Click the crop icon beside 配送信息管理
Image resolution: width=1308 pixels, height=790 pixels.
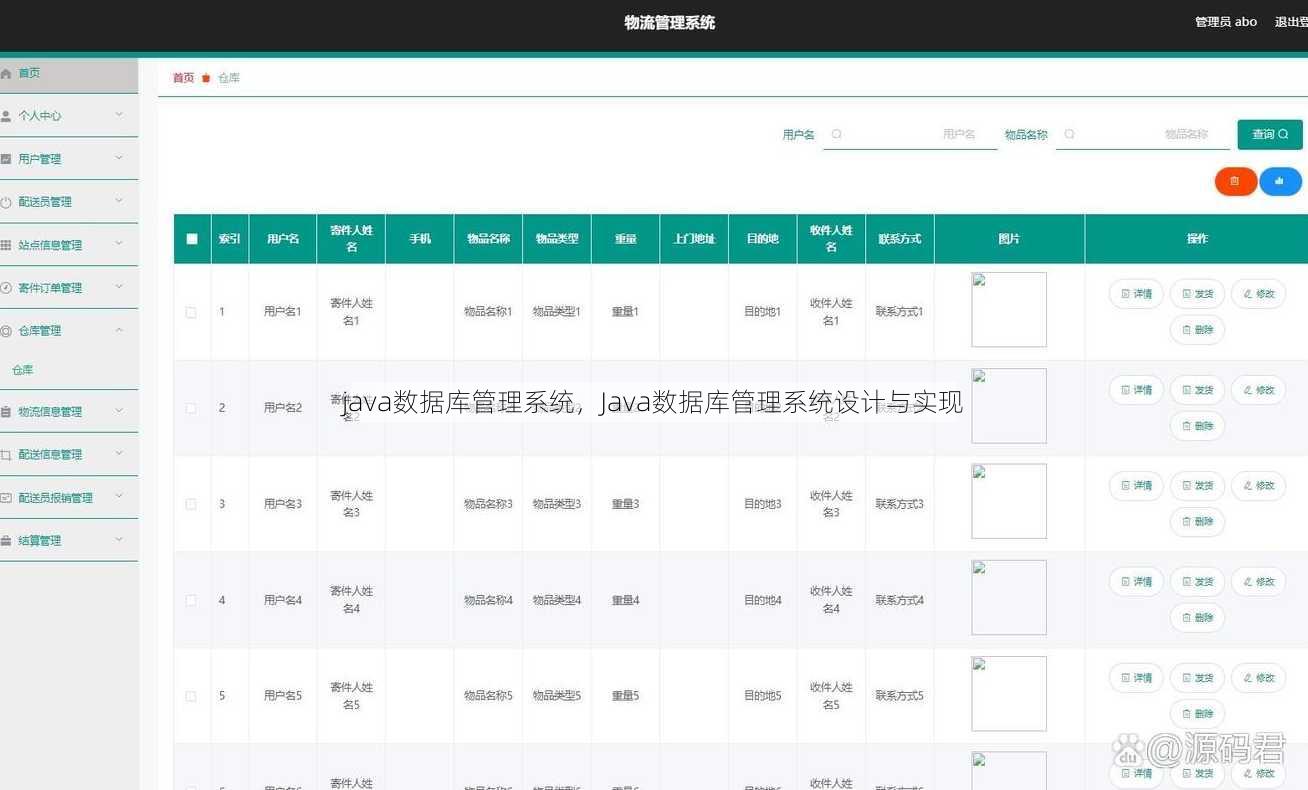pyautogui.click(x=6, y=455)
